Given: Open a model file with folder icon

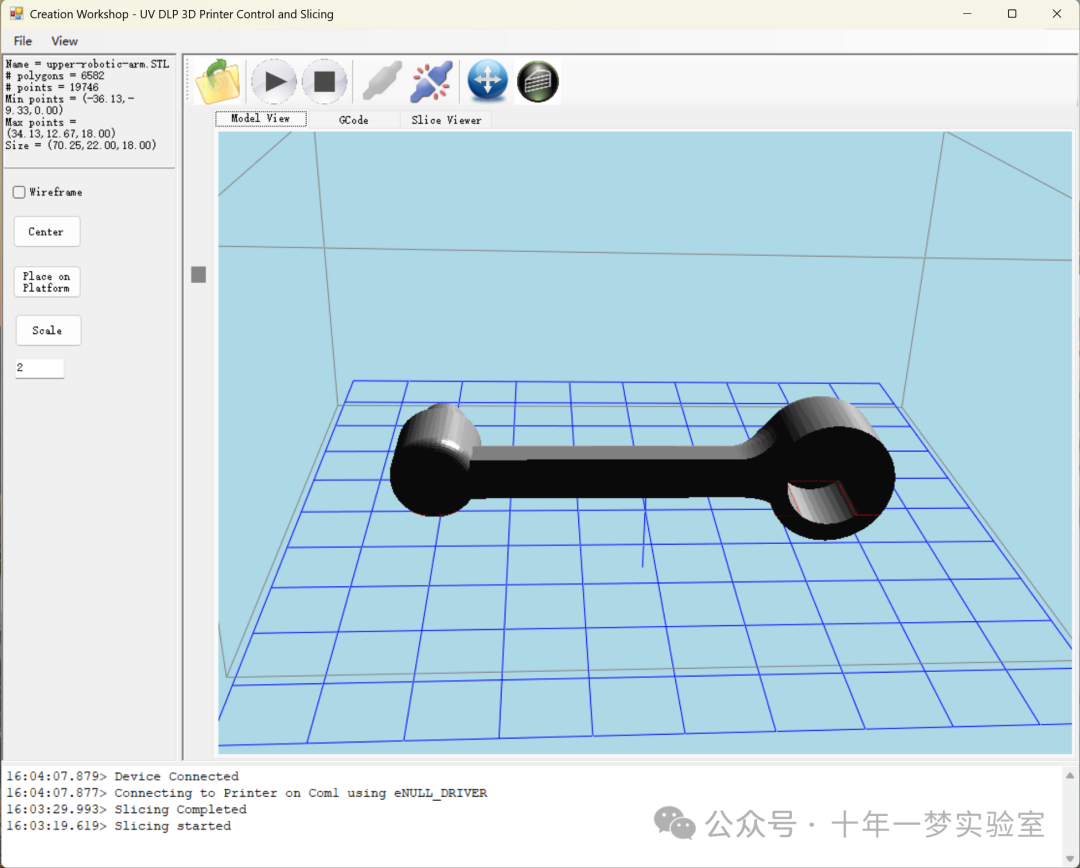Looking at the screenshot, I should coord(218,81).
